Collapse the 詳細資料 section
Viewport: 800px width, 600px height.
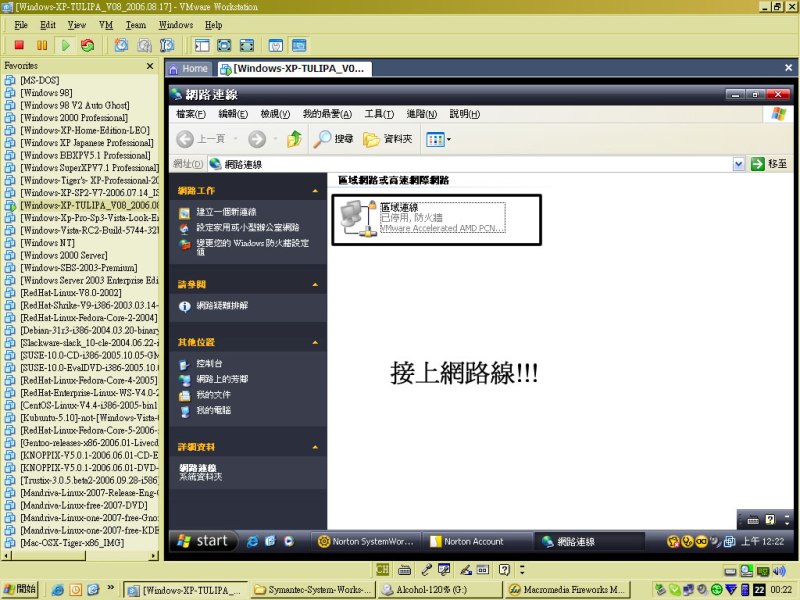[315, 447]
